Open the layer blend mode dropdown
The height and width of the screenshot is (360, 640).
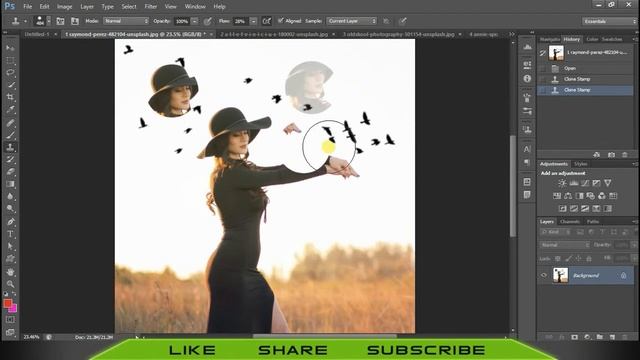coord(564,245)
